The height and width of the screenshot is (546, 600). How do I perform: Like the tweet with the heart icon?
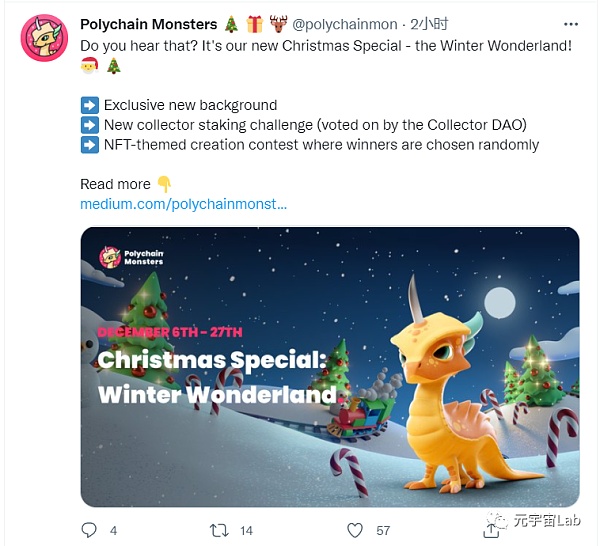click(354, 529)
